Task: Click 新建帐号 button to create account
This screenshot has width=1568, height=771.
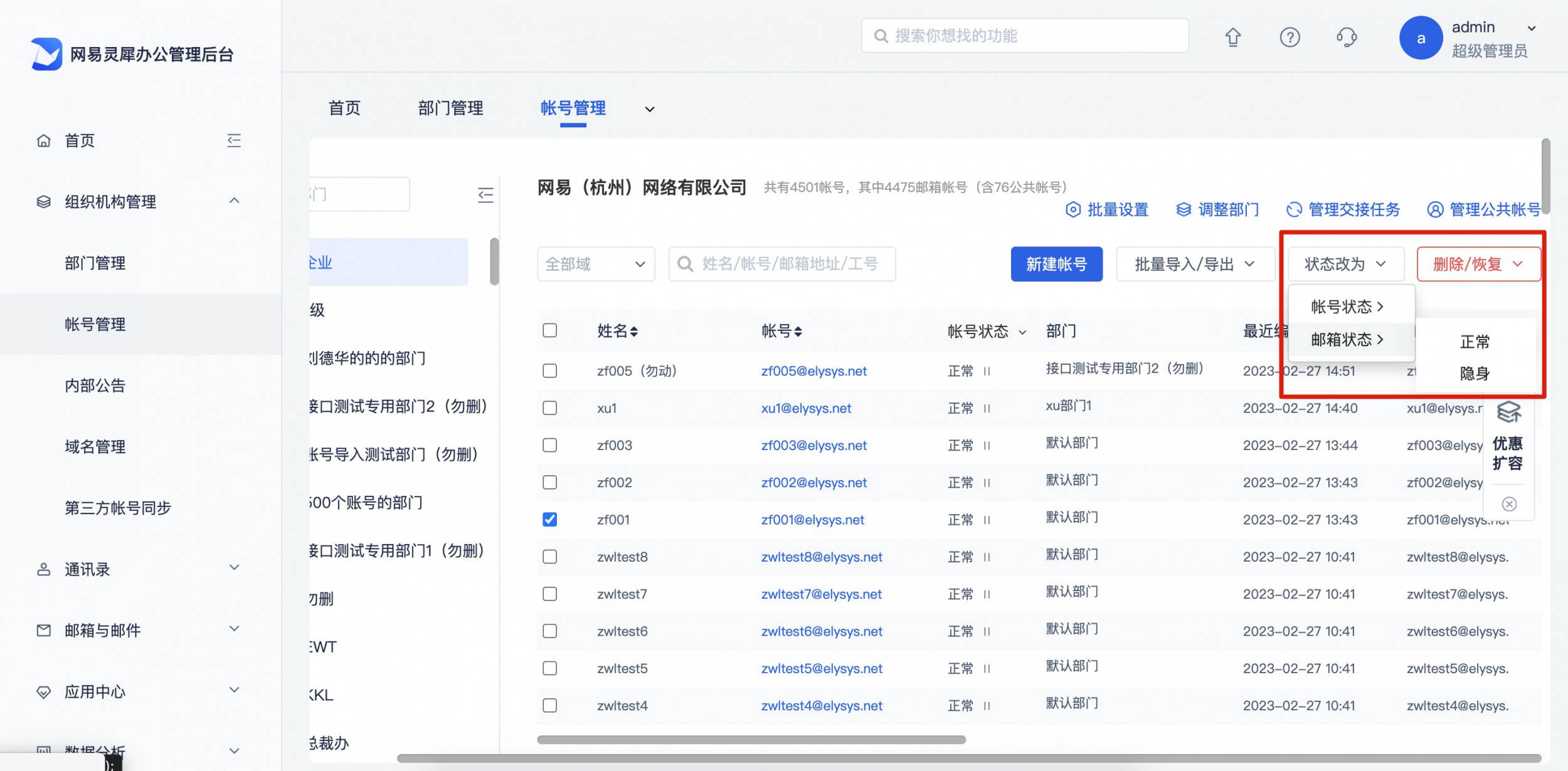Action: coord(1057,263)
